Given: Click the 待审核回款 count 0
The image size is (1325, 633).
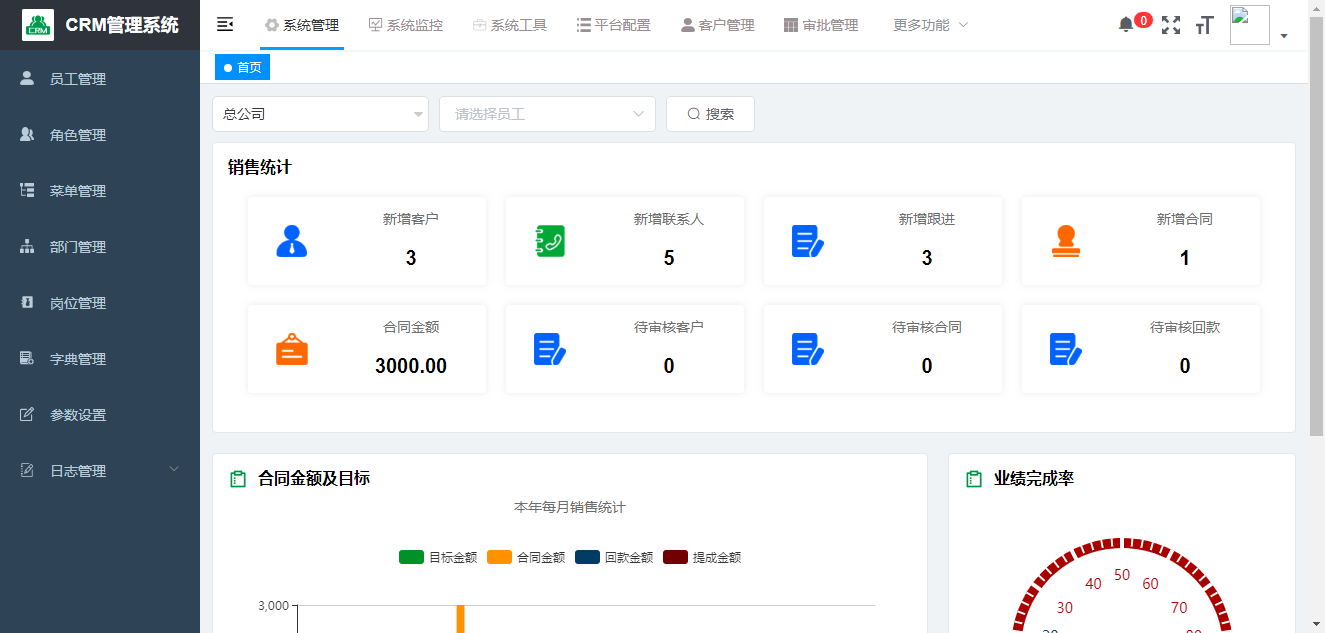Looking at the screenshot, I should (x=1185, y=366).
